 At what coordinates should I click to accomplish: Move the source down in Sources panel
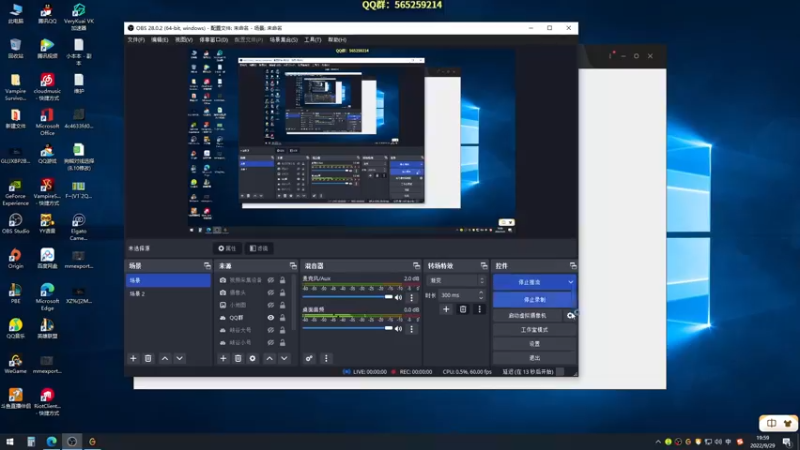(284, 358)
